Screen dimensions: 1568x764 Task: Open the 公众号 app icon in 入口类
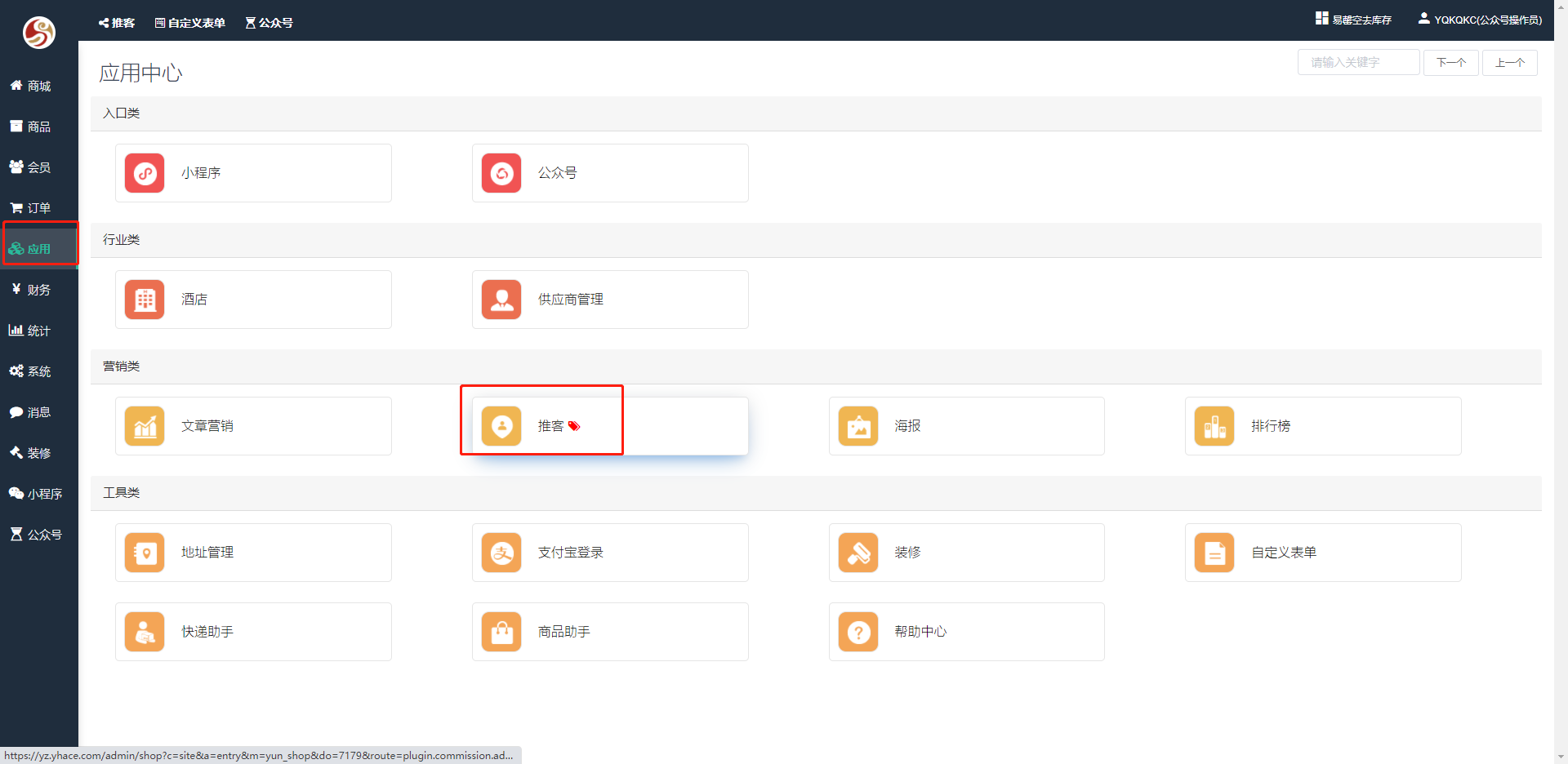point(501,173)
